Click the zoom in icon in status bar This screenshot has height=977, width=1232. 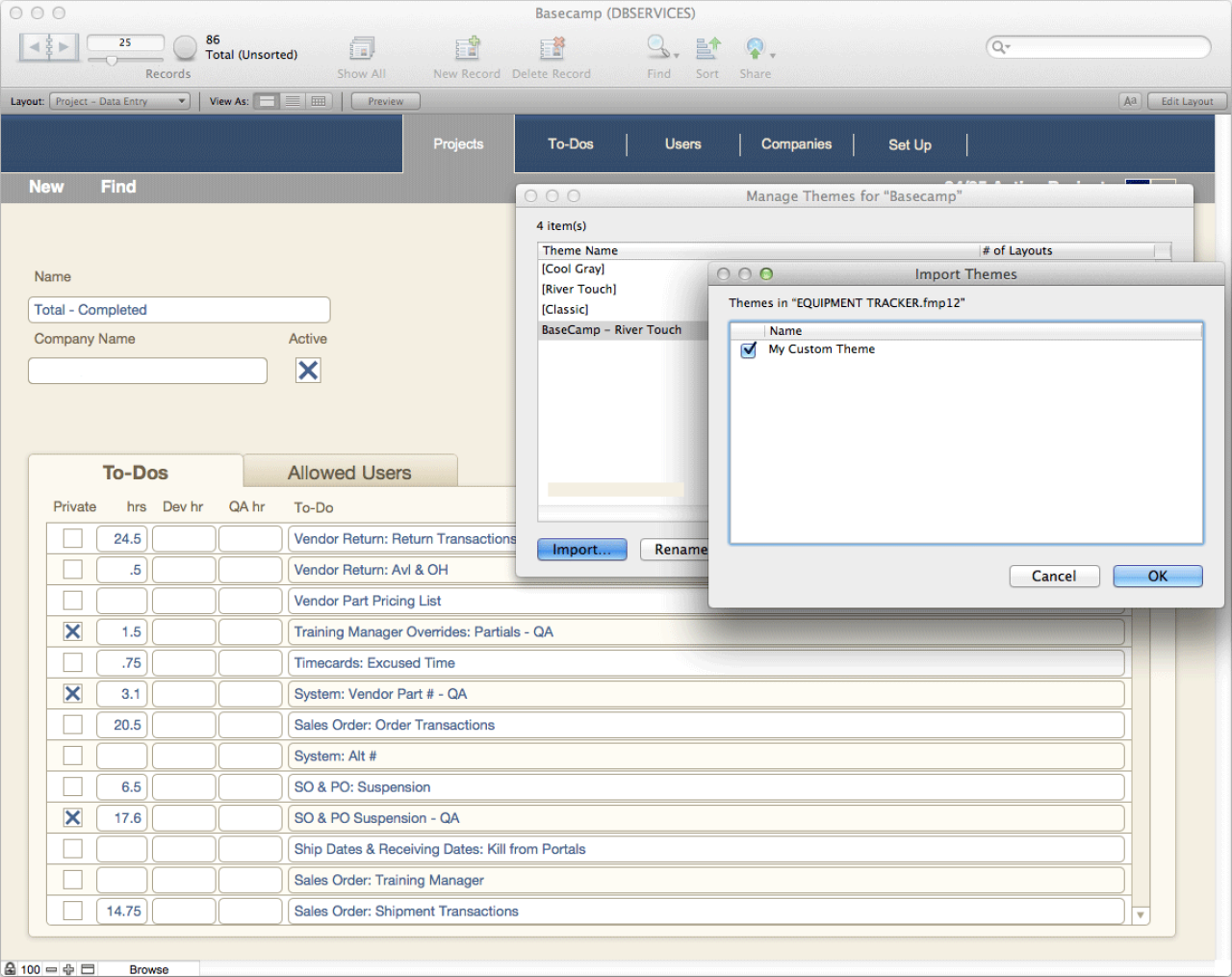(x=68, y=969)
